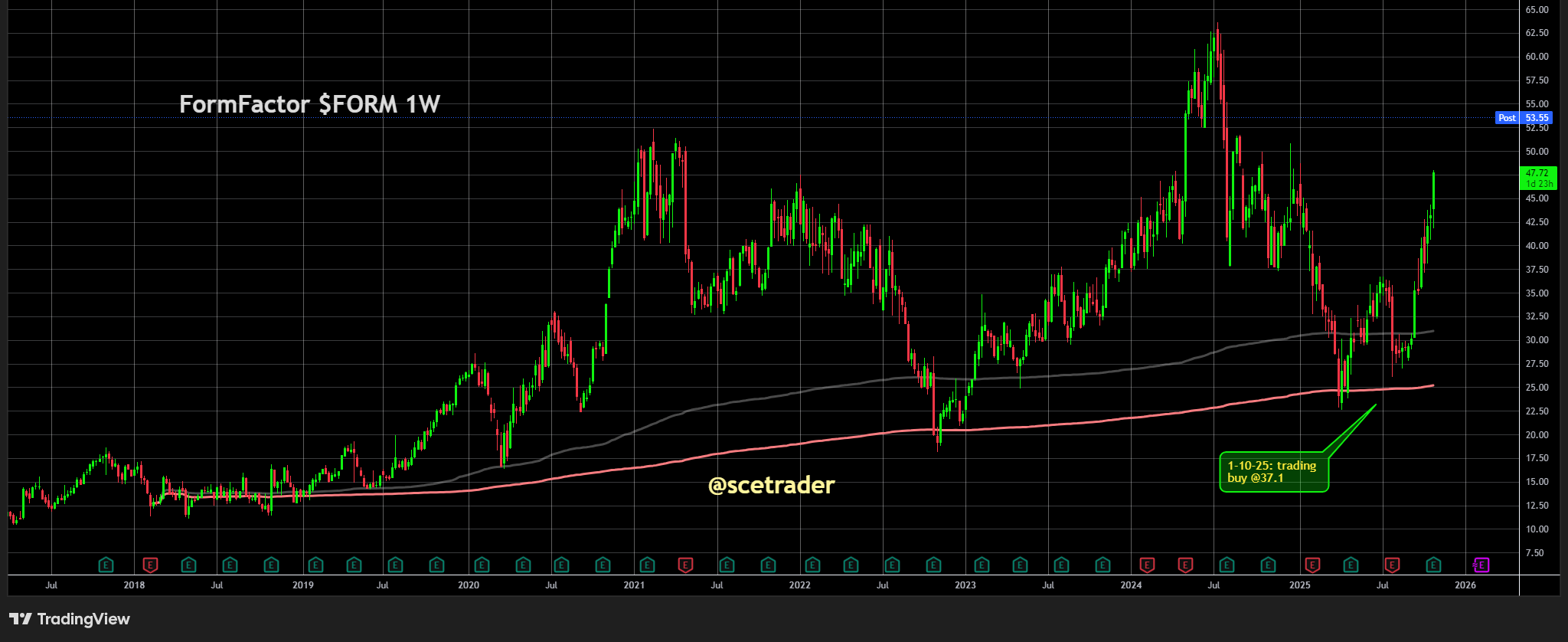Select the @scetrader text annotation

771,485
